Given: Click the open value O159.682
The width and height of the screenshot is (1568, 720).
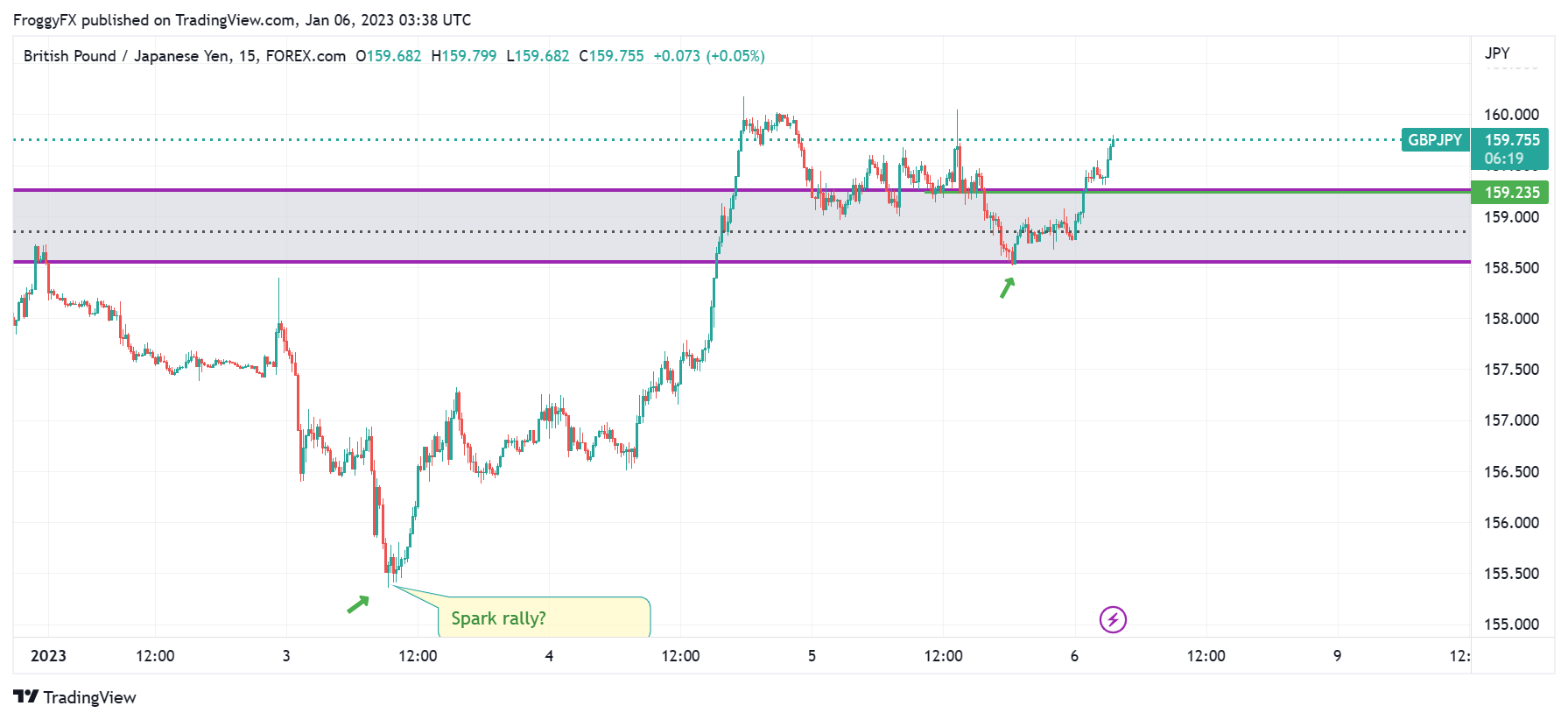Looking at the screenshot, I should [389, 56].
